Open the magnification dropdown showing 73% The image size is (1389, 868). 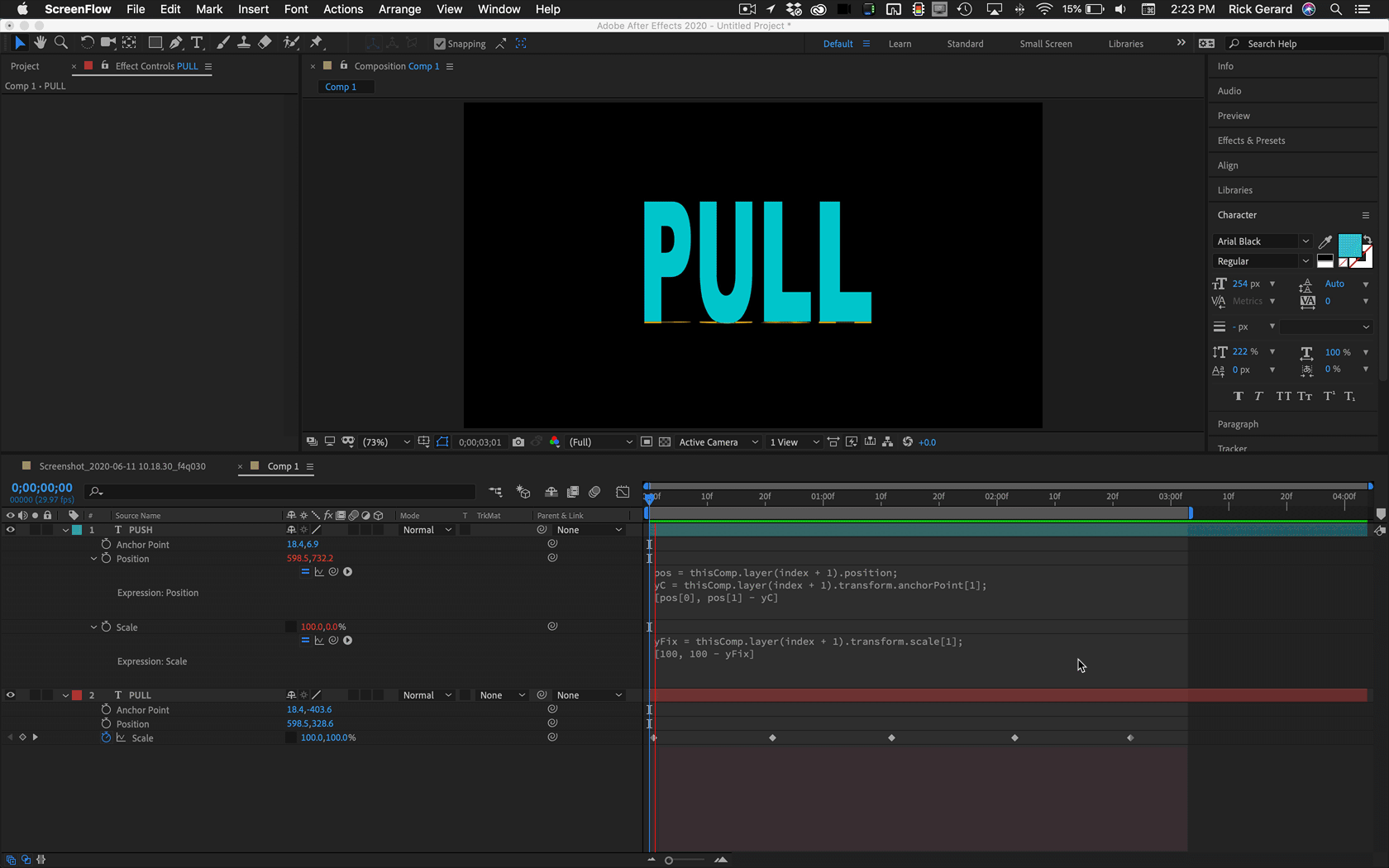point(386,442)
